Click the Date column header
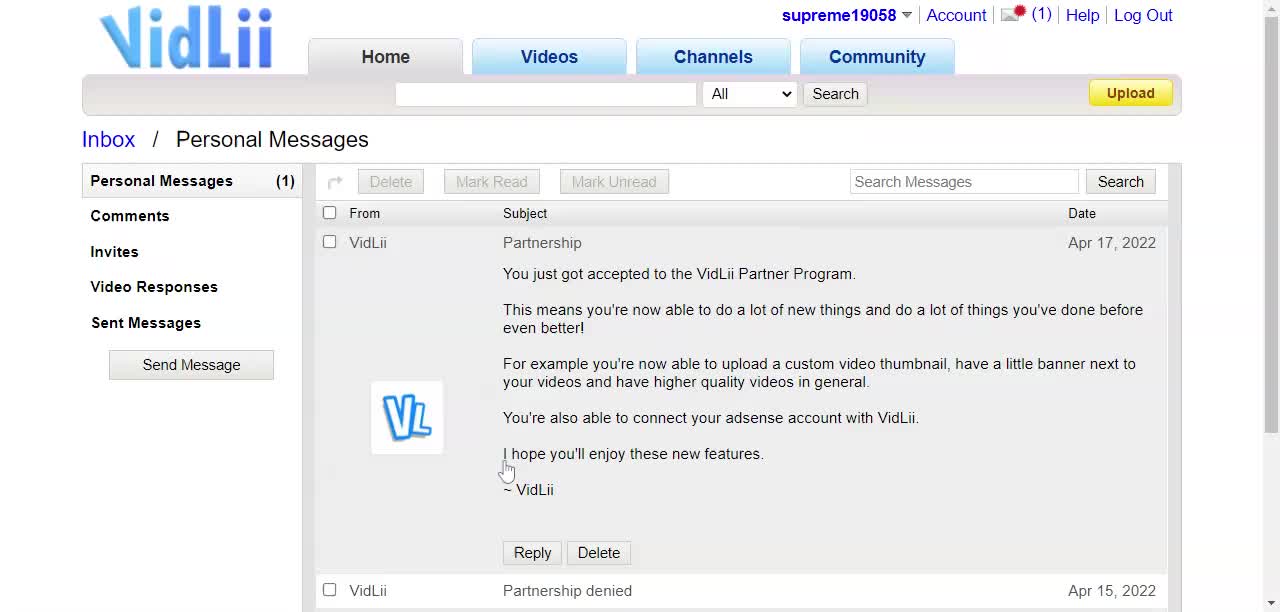The width and height of the screenshot is (1280, 612). [1082, 213]
